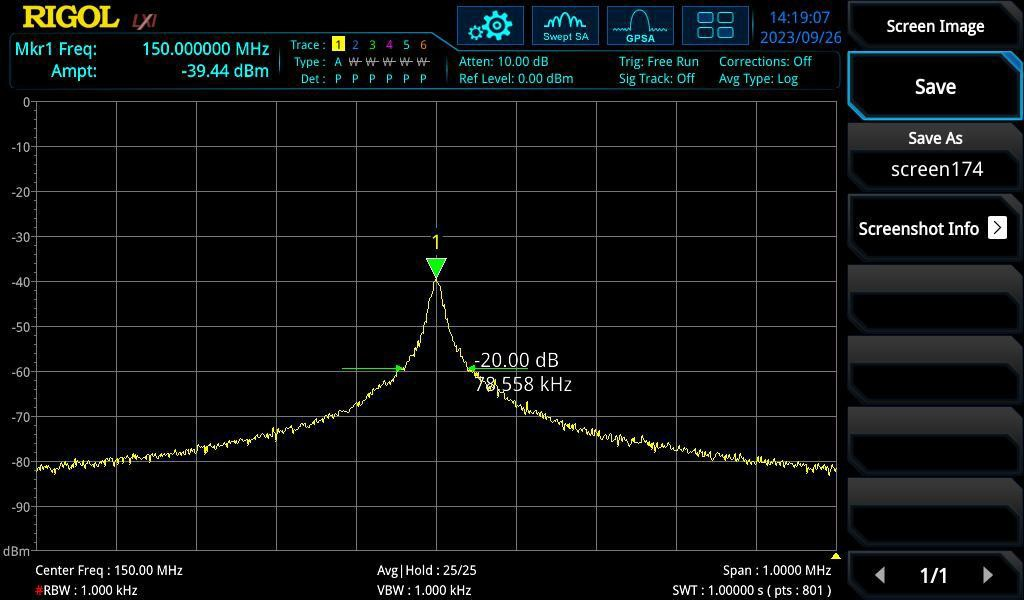
Task: Open the Trig Free Run setting
Action: click(658, 61)
